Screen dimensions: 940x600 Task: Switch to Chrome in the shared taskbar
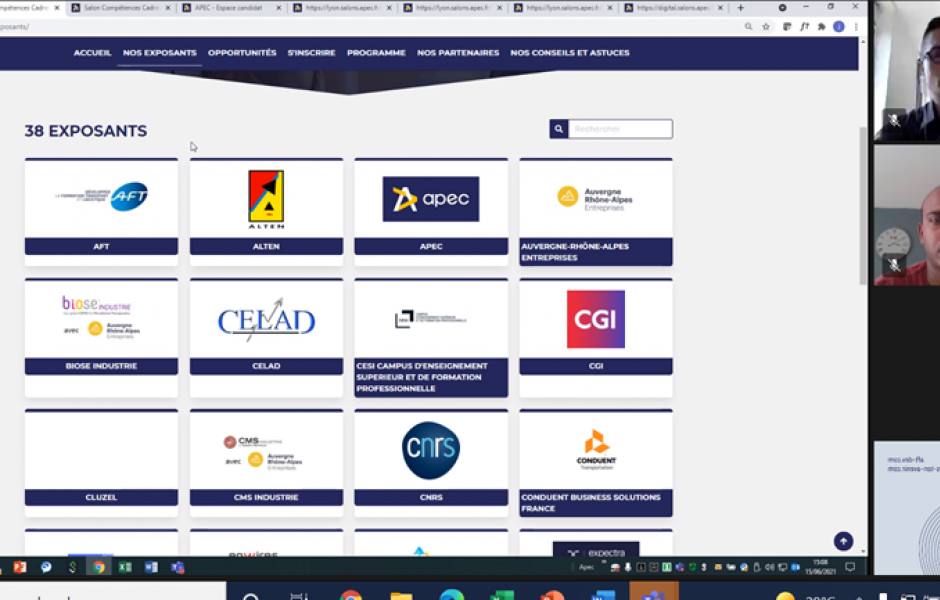98,567
